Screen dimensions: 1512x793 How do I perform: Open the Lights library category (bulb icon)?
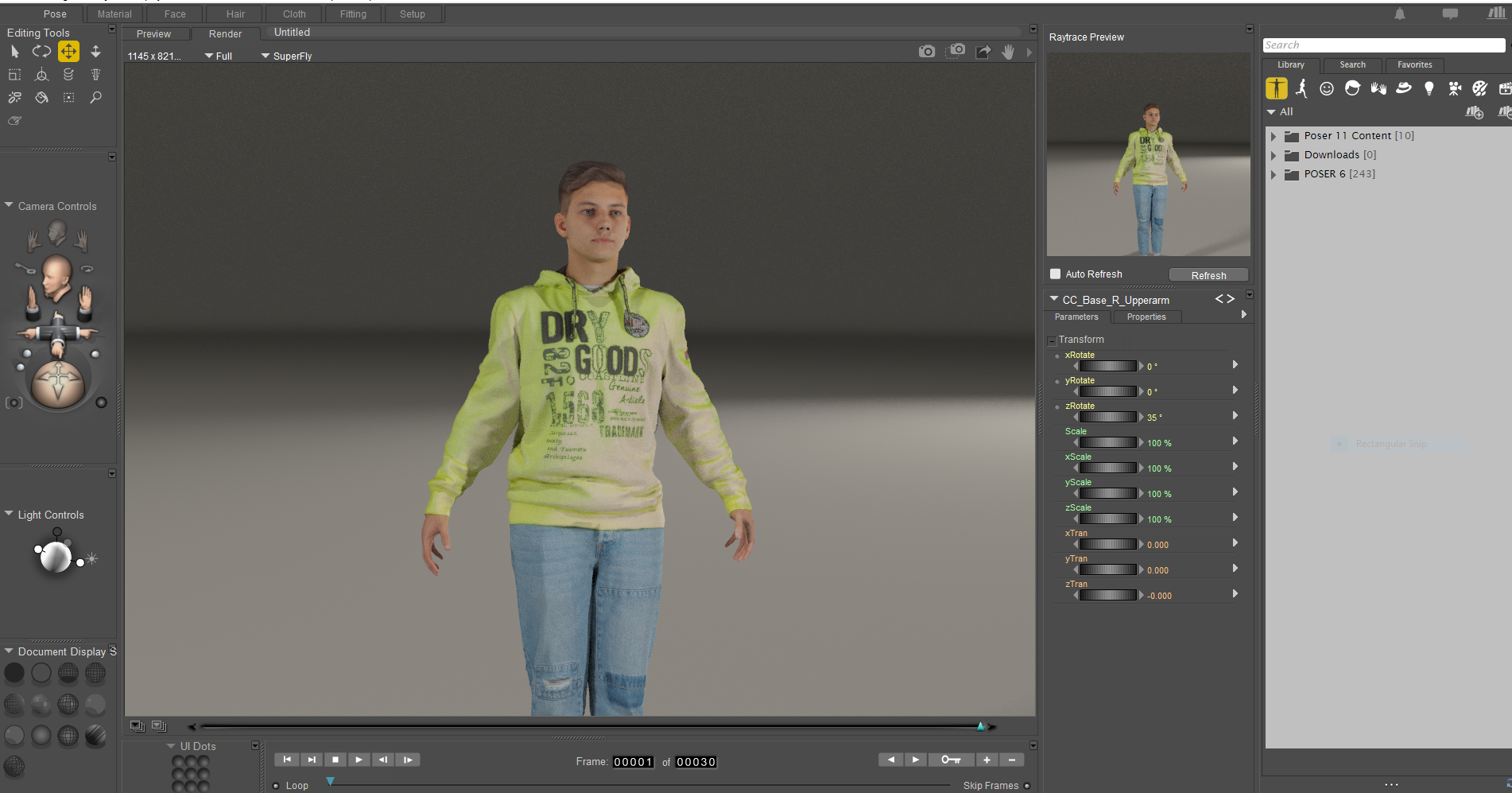1429,88
